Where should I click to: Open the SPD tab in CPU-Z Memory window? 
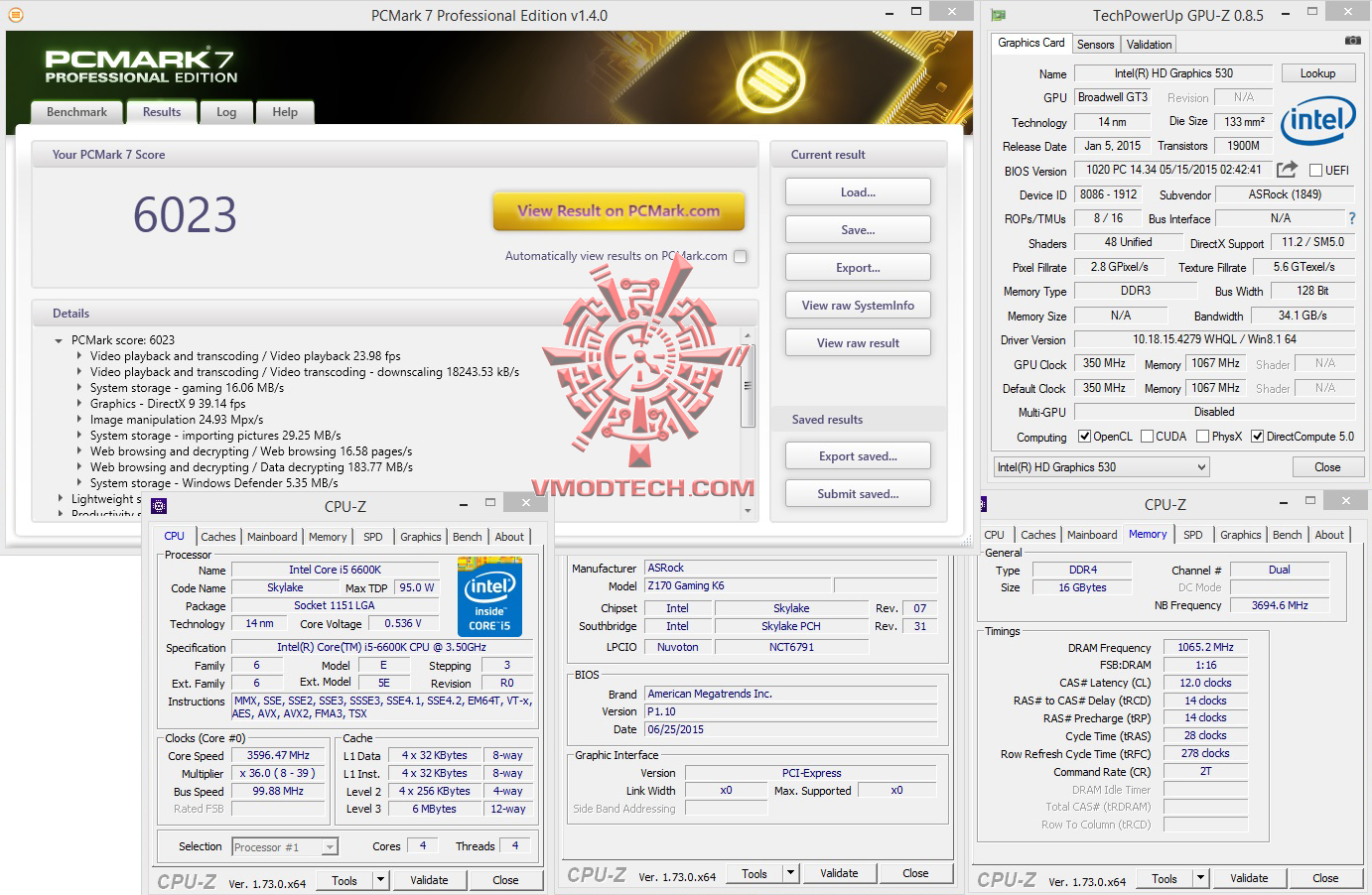[x=1193, y=535]
